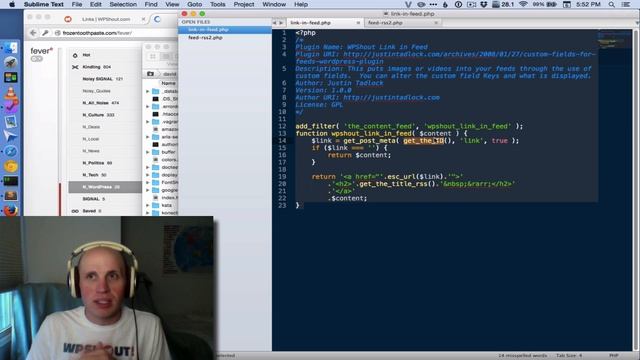Click the PHP syntax selector in status bar
This screenshot has height=360, width=640.
tap(613, 356)
